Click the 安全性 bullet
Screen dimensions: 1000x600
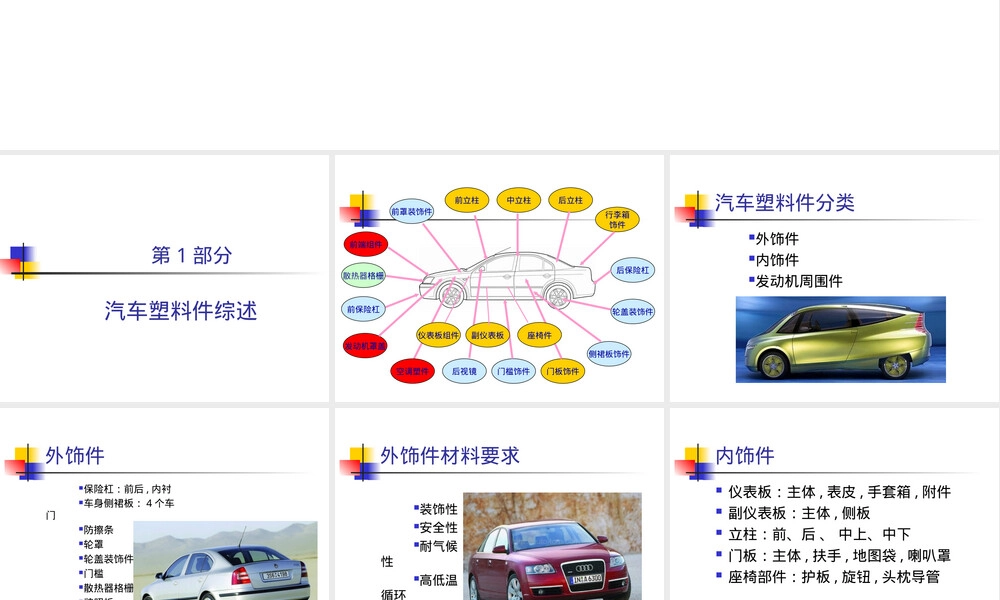pos(436,527)
